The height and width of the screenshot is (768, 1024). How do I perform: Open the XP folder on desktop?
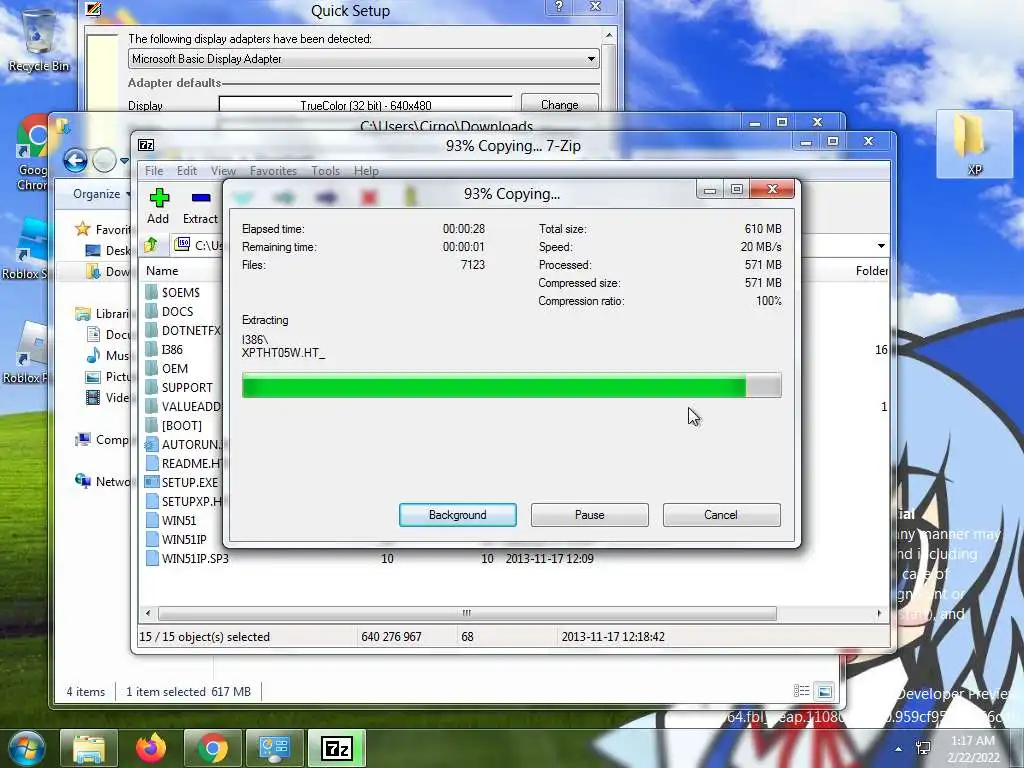[974, 144]
